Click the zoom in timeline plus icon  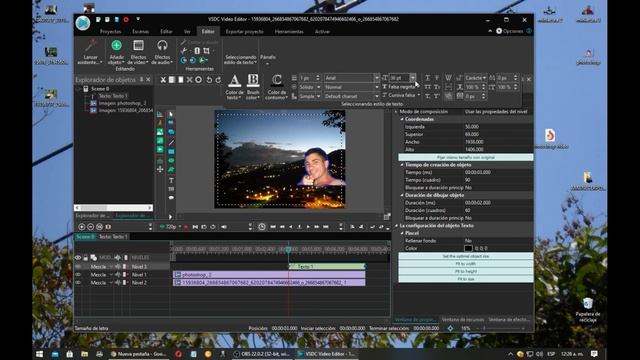82,227
